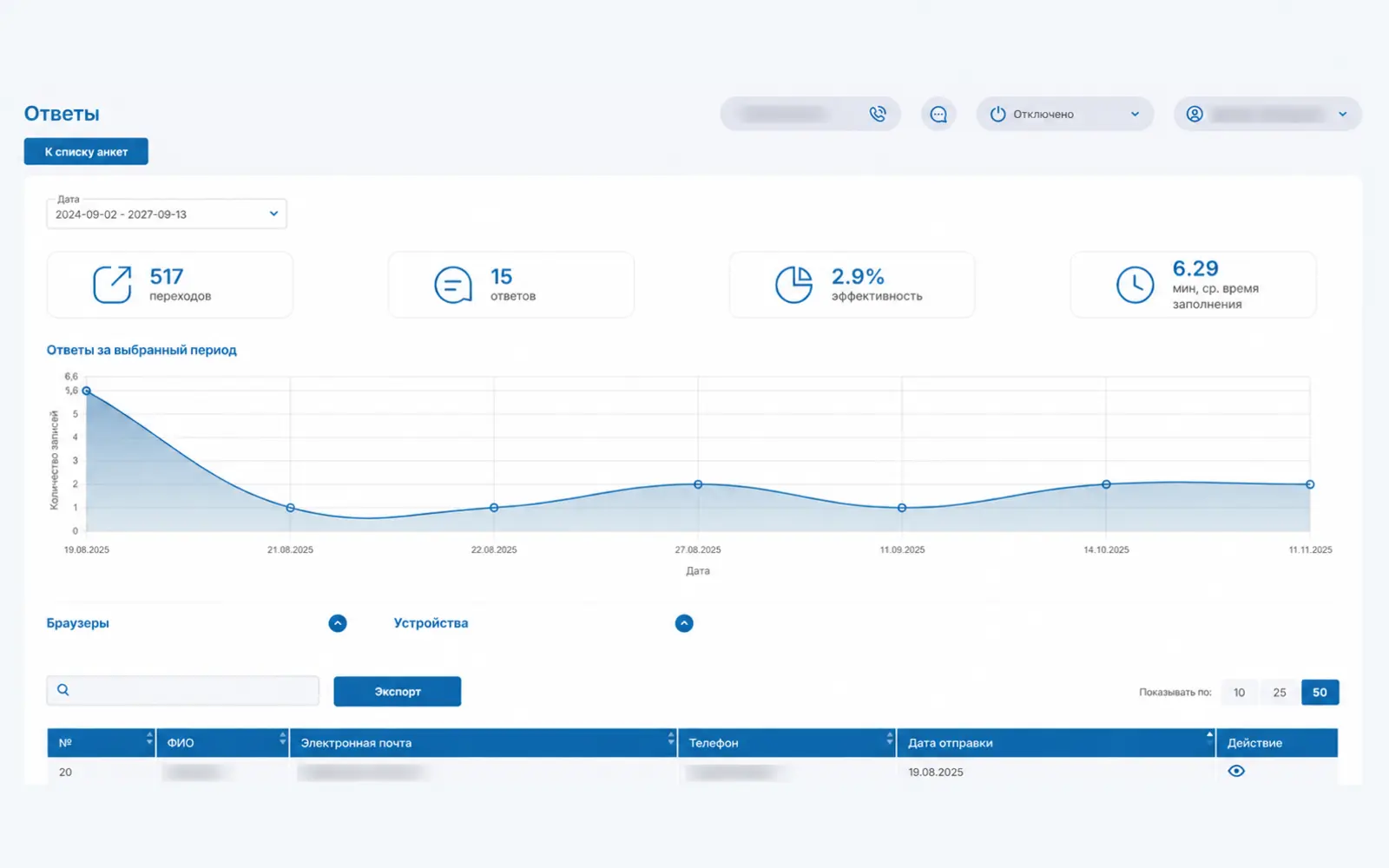Screen dimensions: 1389x868
Task: View row 20 with eye icon
Action: [1236, 771]
